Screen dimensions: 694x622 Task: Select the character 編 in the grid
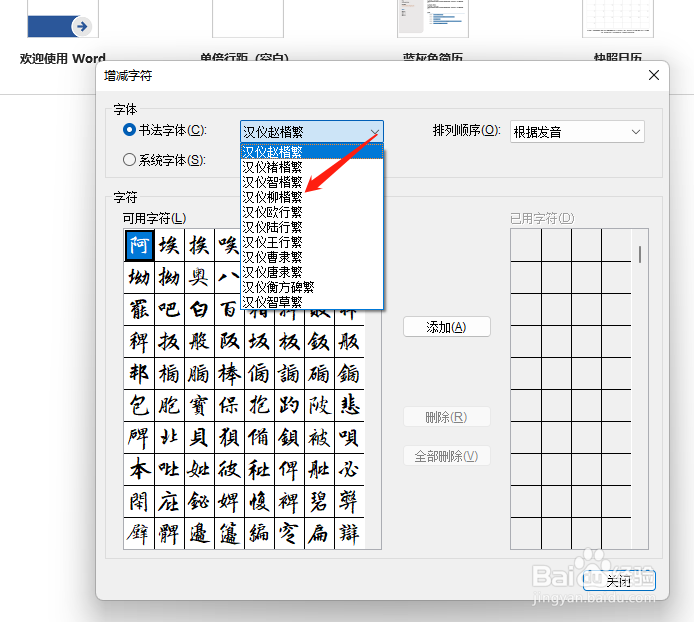[259, 533]
